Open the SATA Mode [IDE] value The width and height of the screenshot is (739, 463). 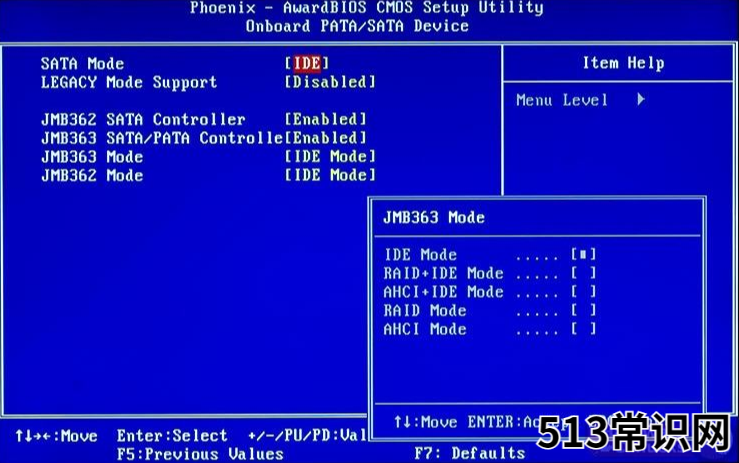307,63
